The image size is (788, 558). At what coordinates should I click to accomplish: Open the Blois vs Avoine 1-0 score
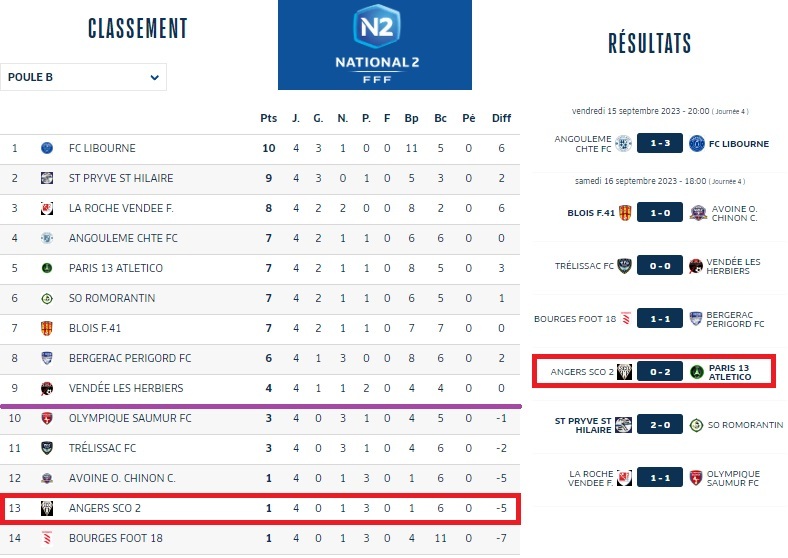coord(660,212)
